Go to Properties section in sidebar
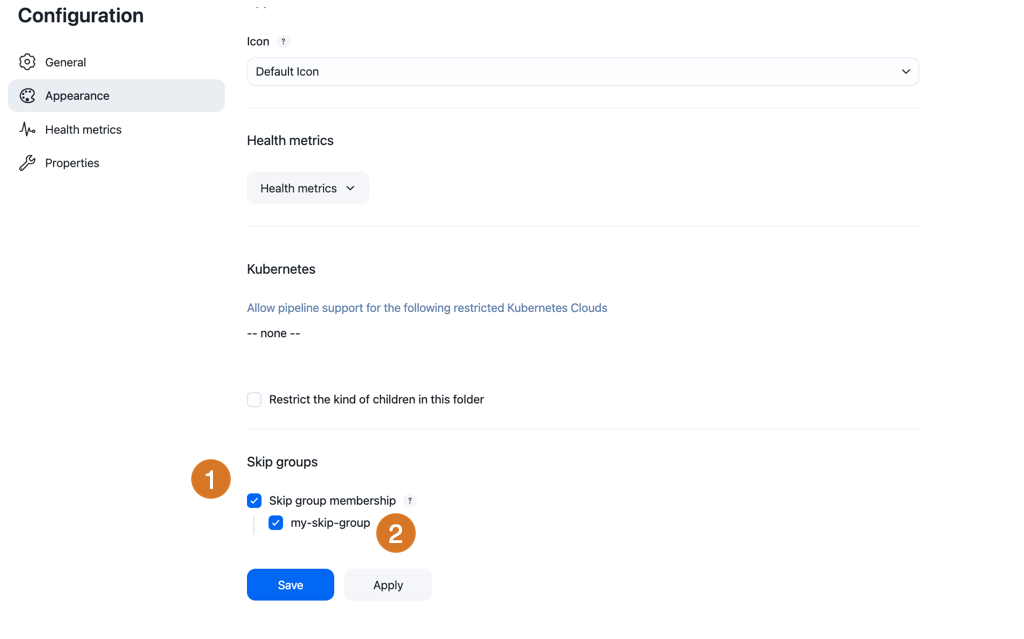 72,163
